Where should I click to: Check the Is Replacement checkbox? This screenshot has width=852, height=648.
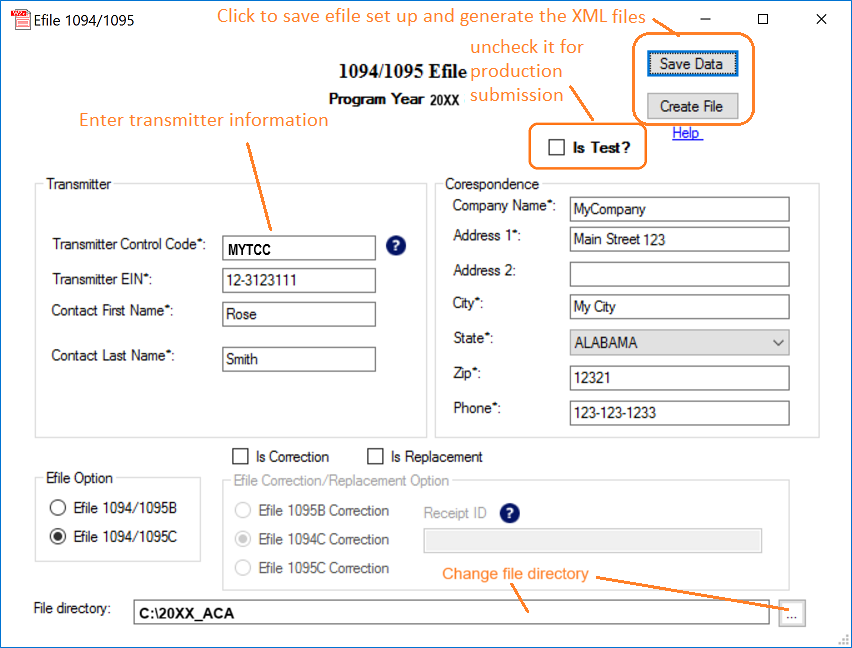tap(375, 457)
